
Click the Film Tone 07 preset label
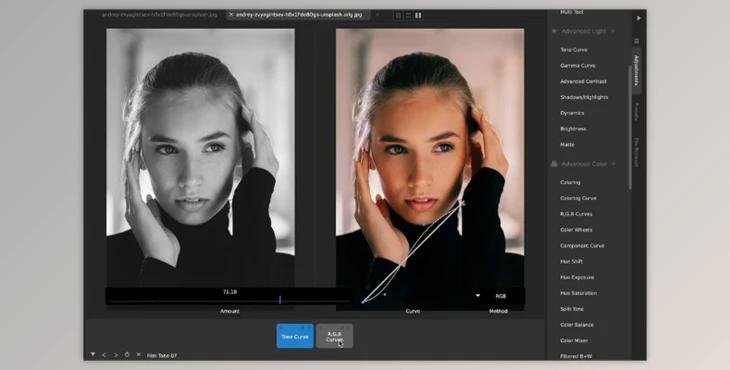pos(162,356)
